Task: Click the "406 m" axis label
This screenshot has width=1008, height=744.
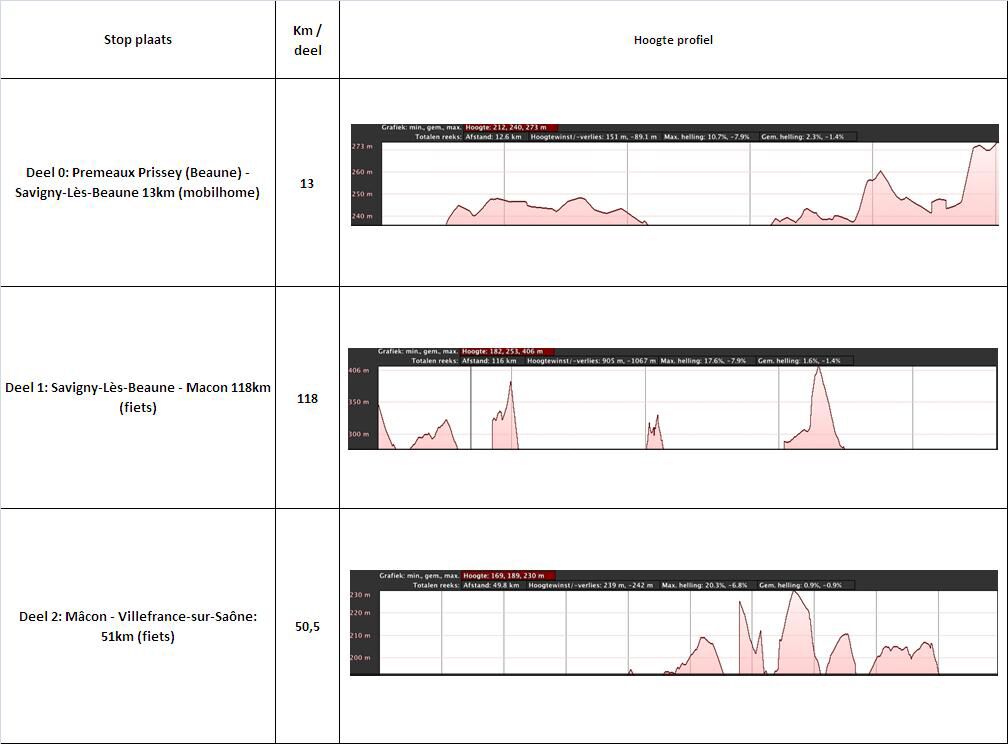Action: [x=359, y=371]
